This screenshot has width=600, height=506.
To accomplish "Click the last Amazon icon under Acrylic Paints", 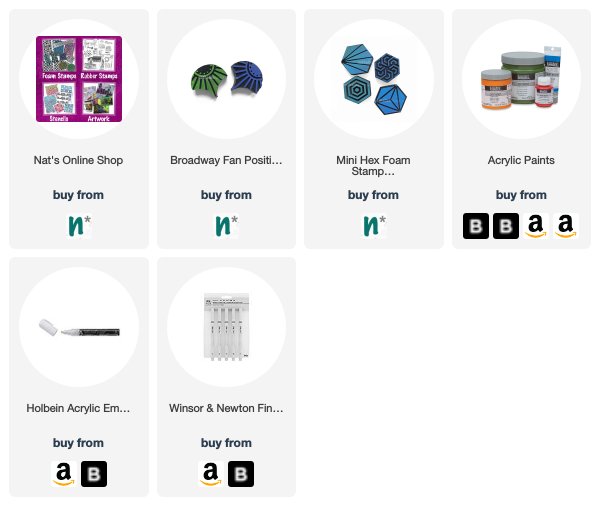I will (566, 226).
